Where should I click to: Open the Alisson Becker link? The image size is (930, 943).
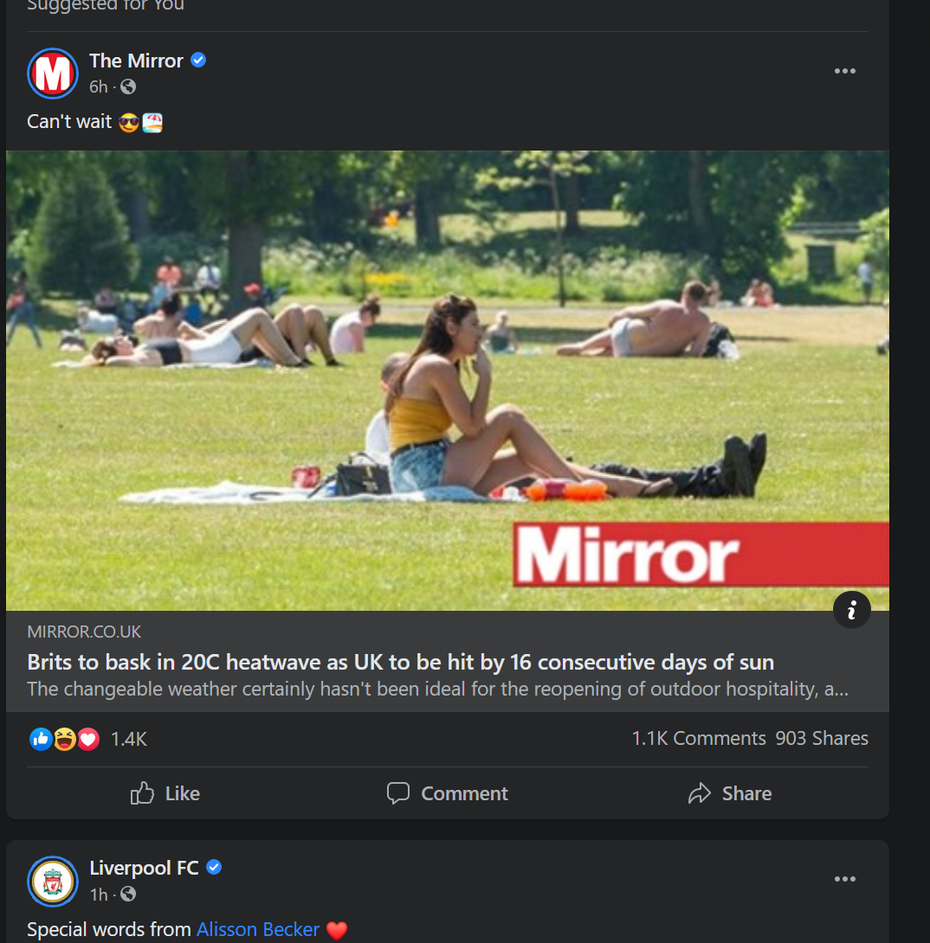point(258,929)
